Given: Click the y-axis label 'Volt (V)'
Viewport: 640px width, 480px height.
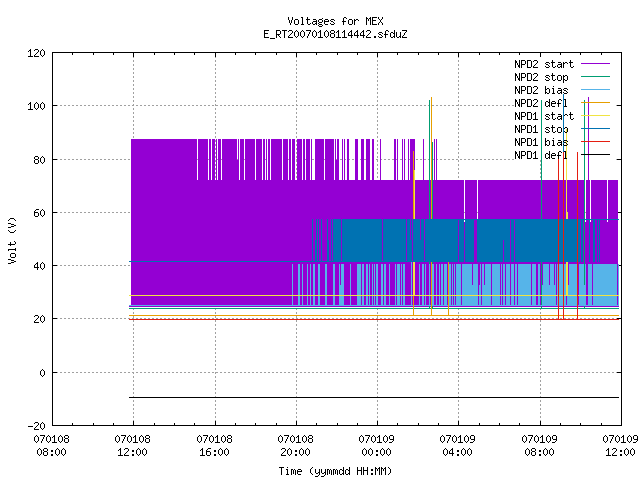Looking at the screenshot, I should pos(12,241).
